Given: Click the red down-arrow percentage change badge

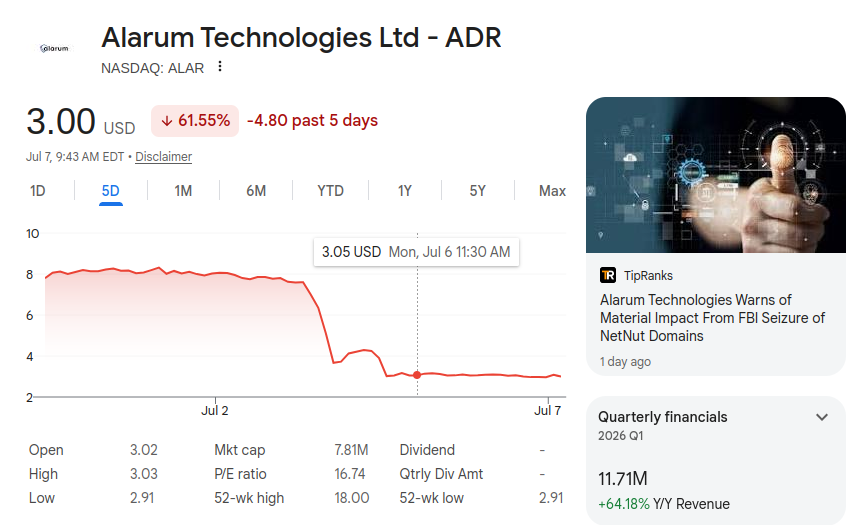Looking at the screenshot, I should pos(195,121).
